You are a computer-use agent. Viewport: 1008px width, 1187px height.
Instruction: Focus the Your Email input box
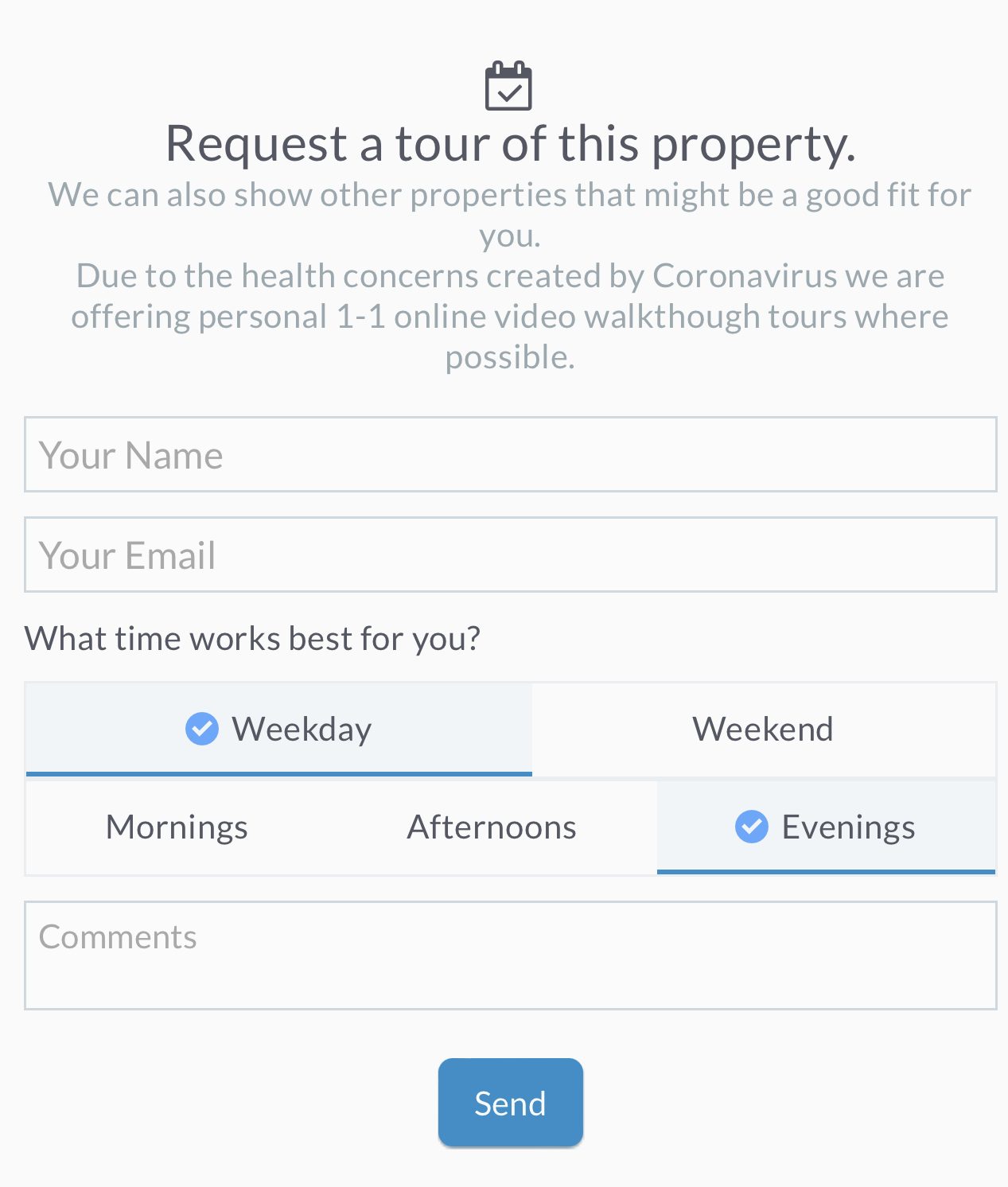click(510, 555)
